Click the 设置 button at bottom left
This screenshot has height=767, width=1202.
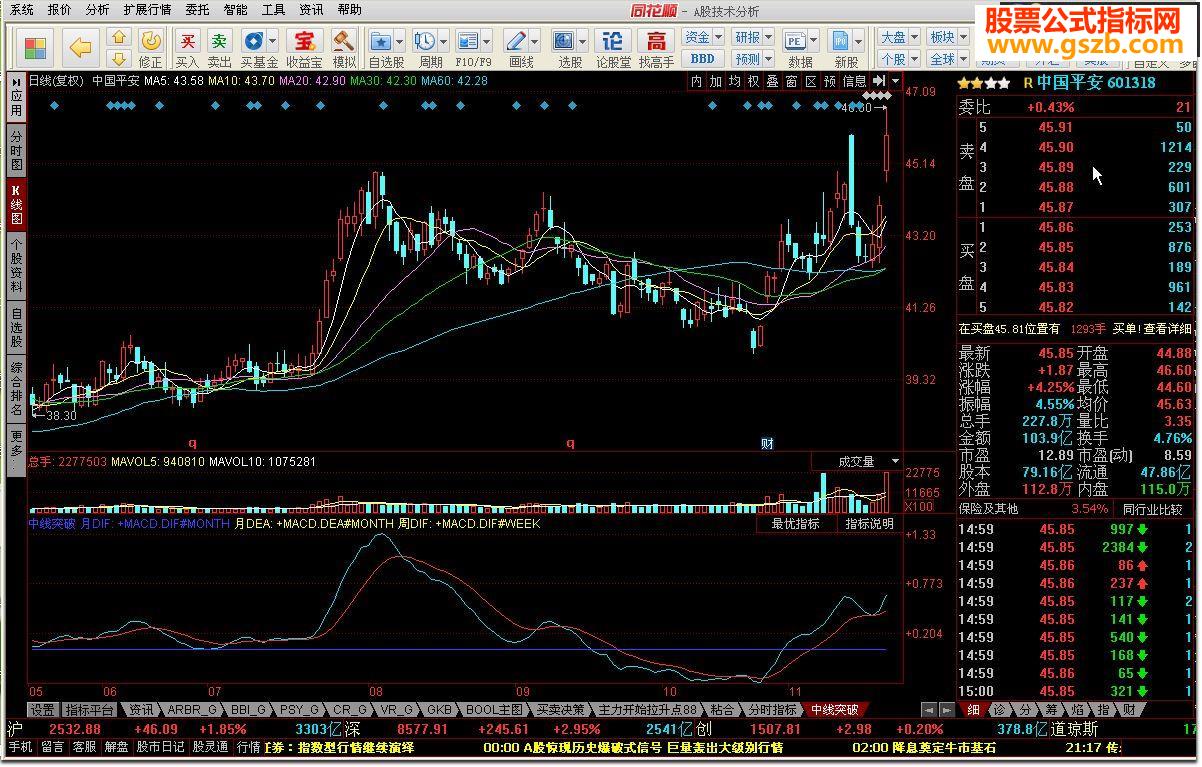[x=43, y=710]
